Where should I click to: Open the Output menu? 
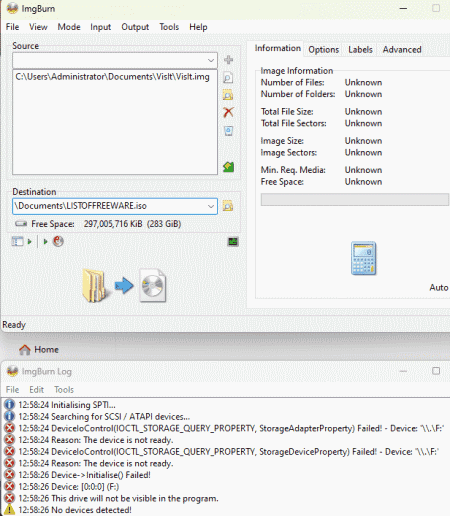[135, 27]
